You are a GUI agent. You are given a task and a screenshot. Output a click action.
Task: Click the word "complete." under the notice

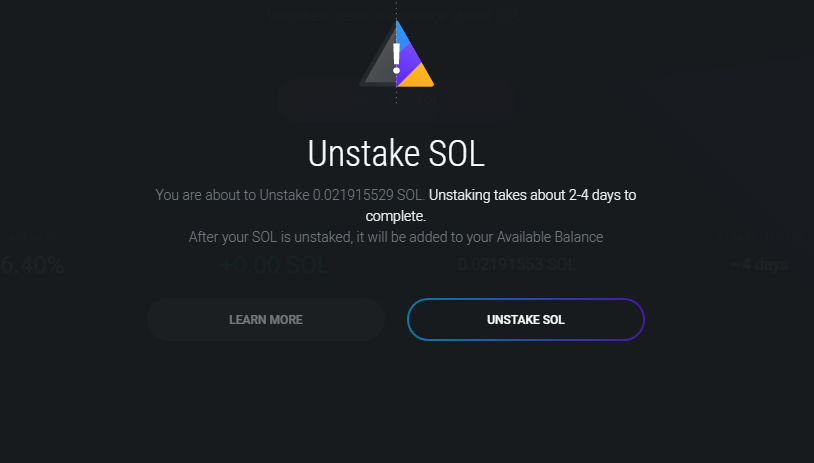point(396,215)
